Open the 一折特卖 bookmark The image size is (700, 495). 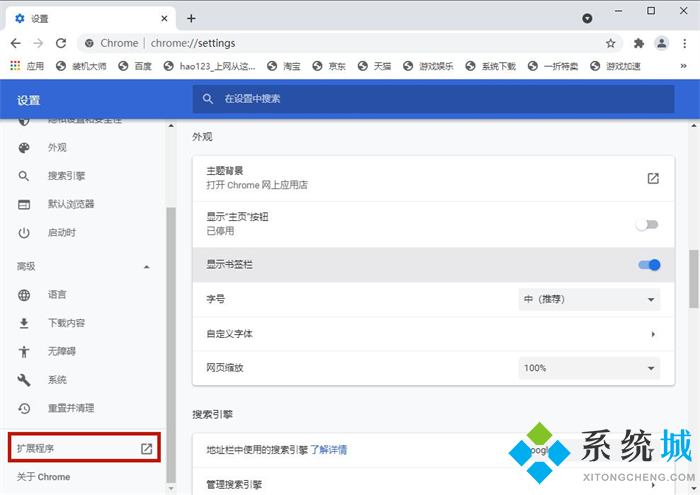553,66
